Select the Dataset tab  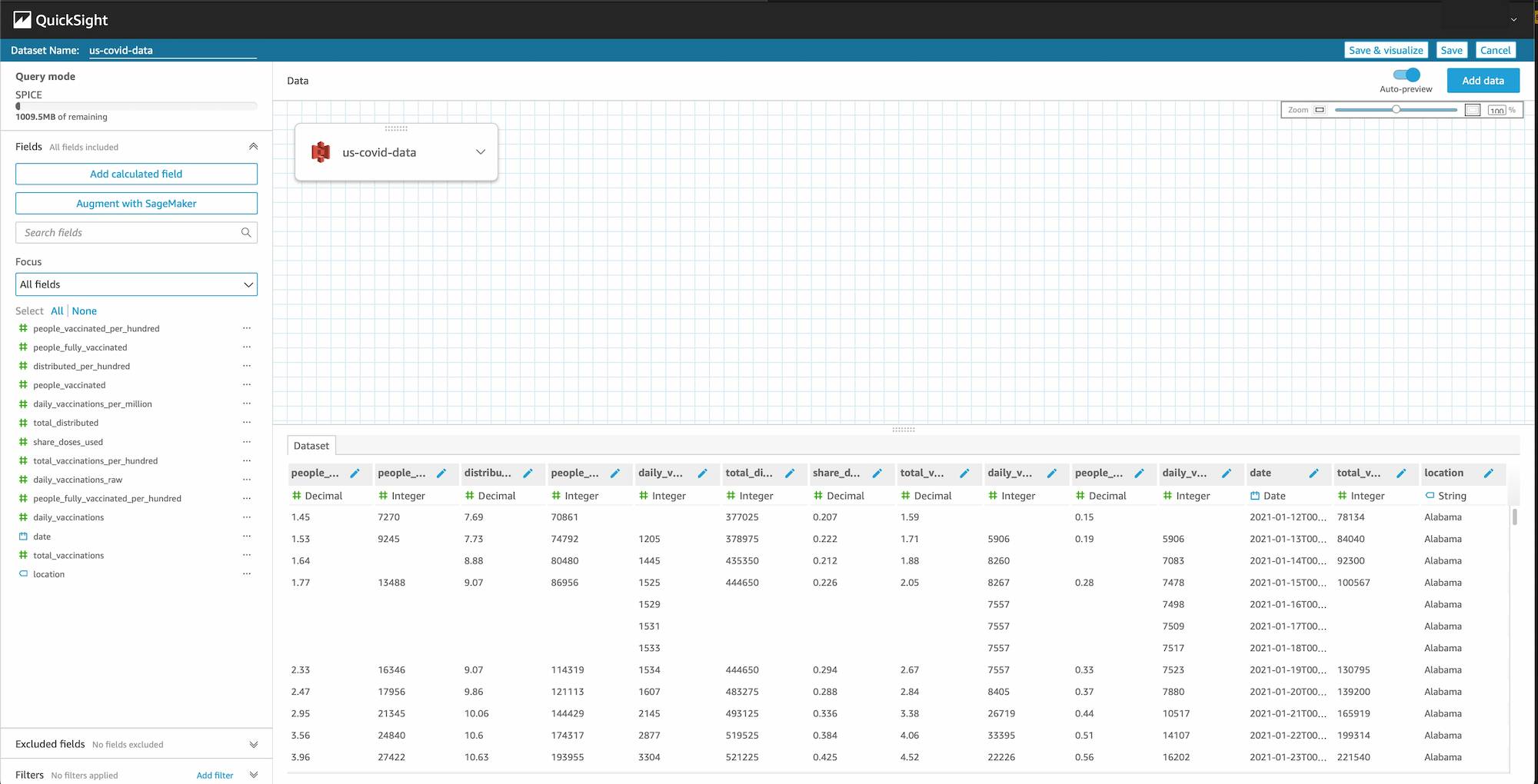(x=311, y=446)
